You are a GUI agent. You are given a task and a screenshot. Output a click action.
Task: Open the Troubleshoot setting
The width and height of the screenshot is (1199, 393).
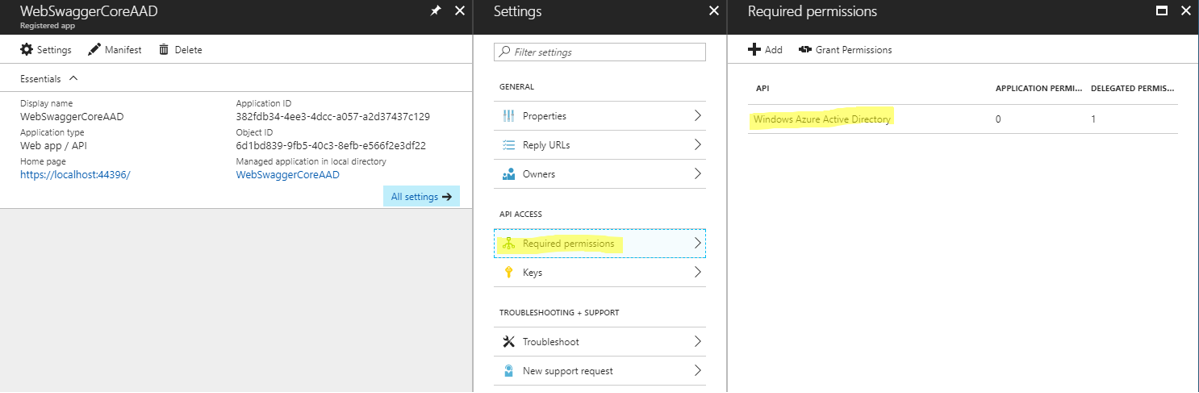coord(600,341)
